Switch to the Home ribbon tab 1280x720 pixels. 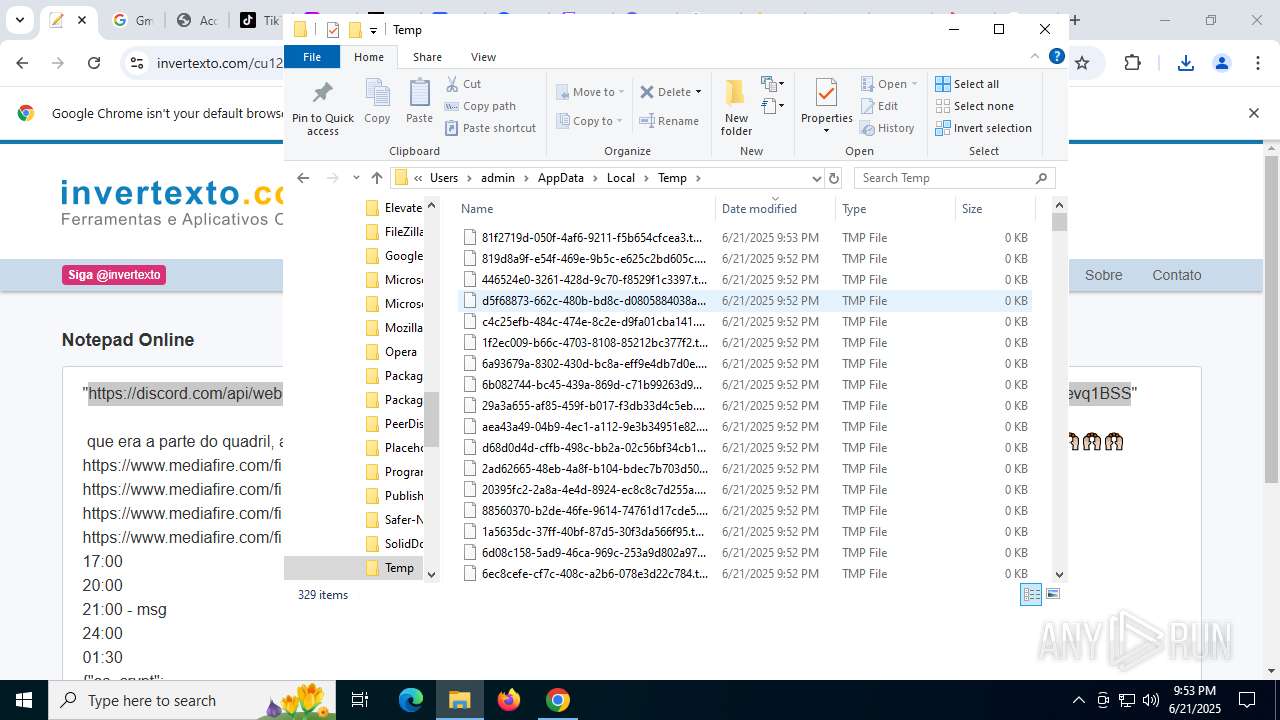pyautogui.click(x=369, y=57)
